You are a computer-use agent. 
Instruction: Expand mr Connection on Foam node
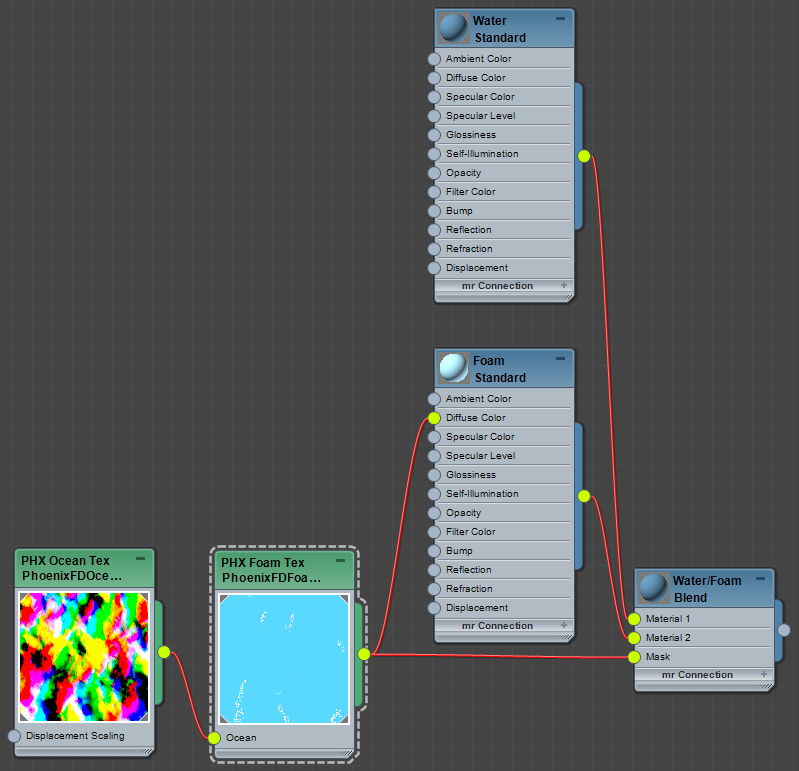(564, 625)
